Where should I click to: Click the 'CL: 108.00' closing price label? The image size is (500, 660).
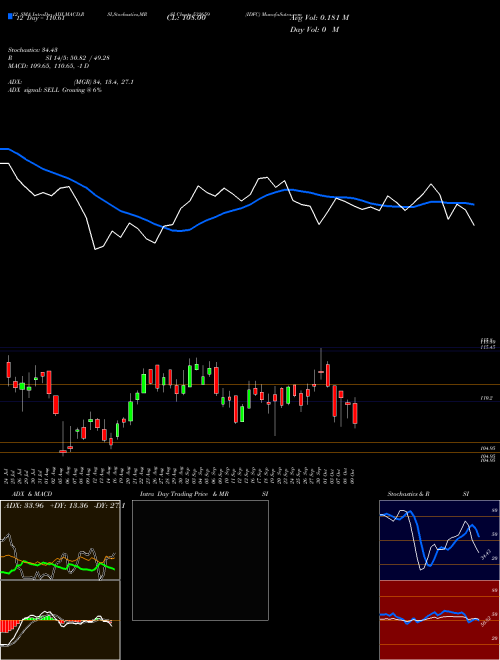[186, 18]
